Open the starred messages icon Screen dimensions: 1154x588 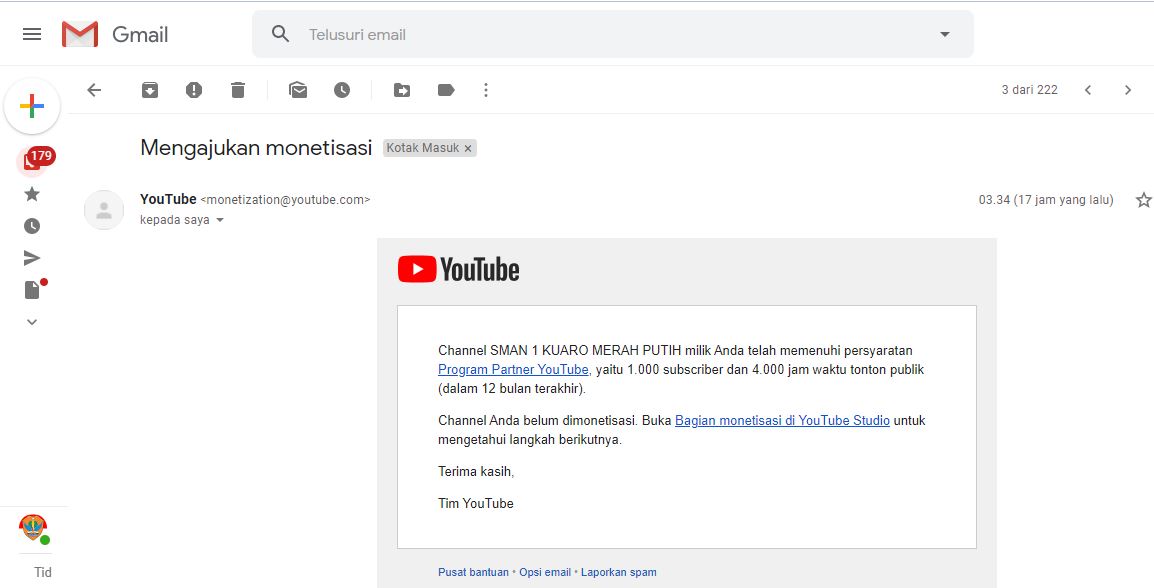[x=32, y=194]
